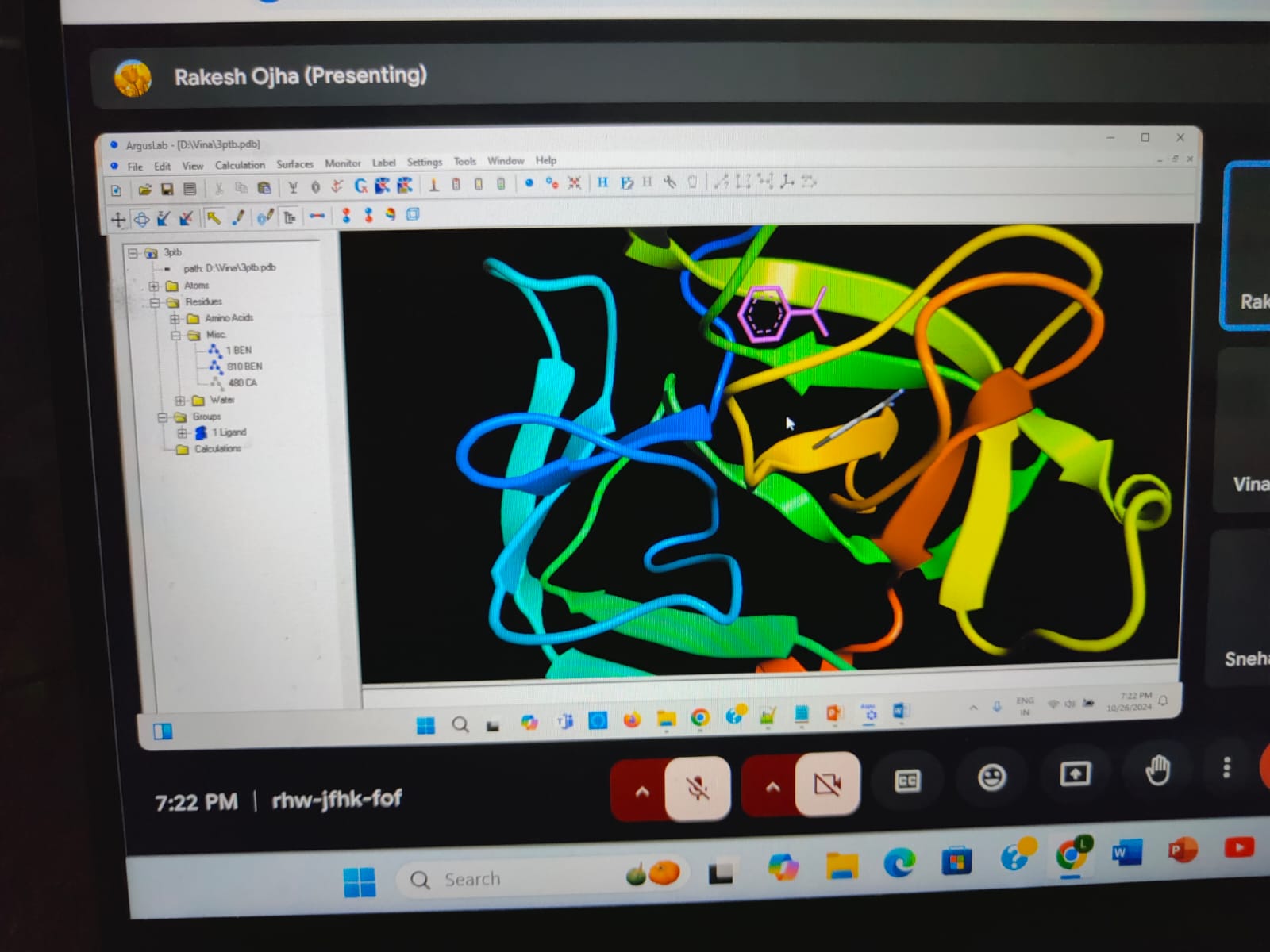Open the Surfaces menu

tap(294, 164)
